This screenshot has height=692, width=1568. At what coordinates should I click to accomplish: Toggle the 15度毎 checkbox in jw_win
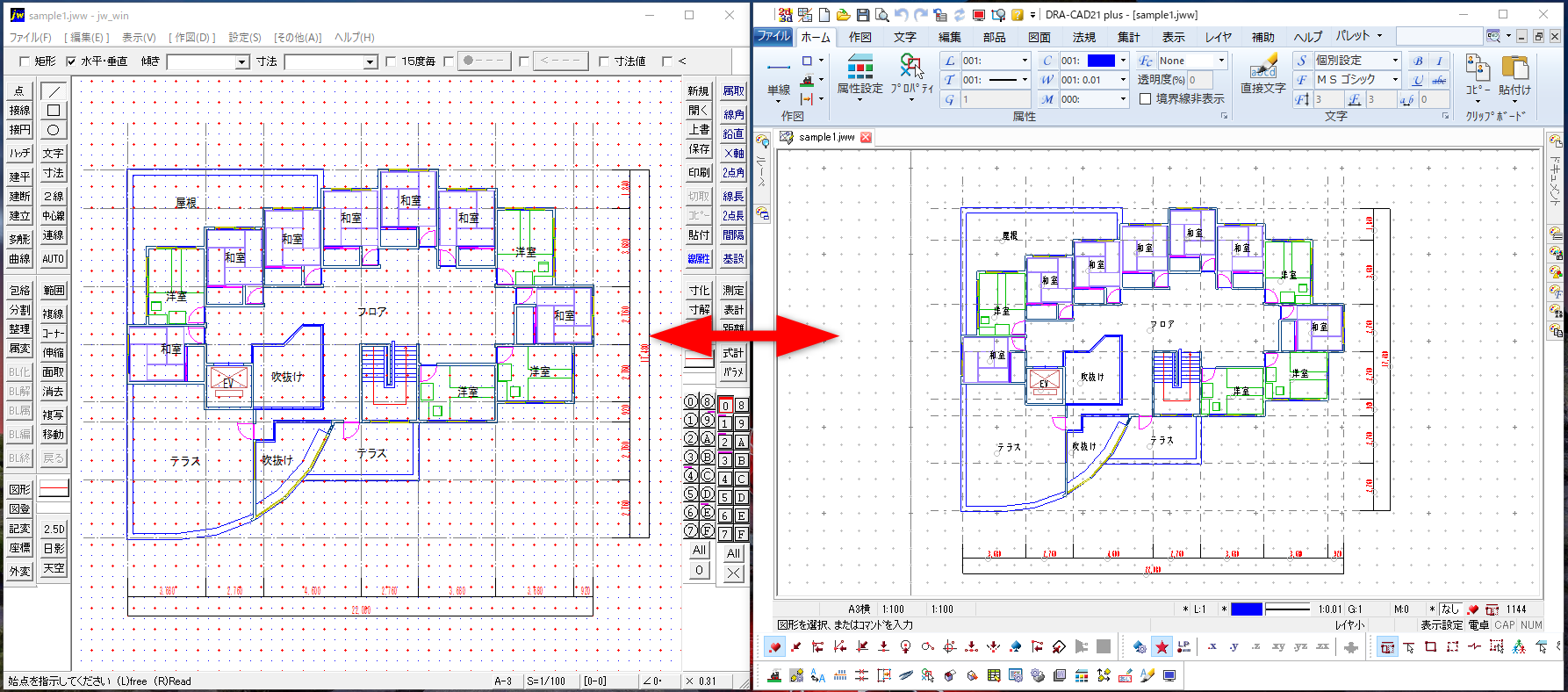(391, 61)
